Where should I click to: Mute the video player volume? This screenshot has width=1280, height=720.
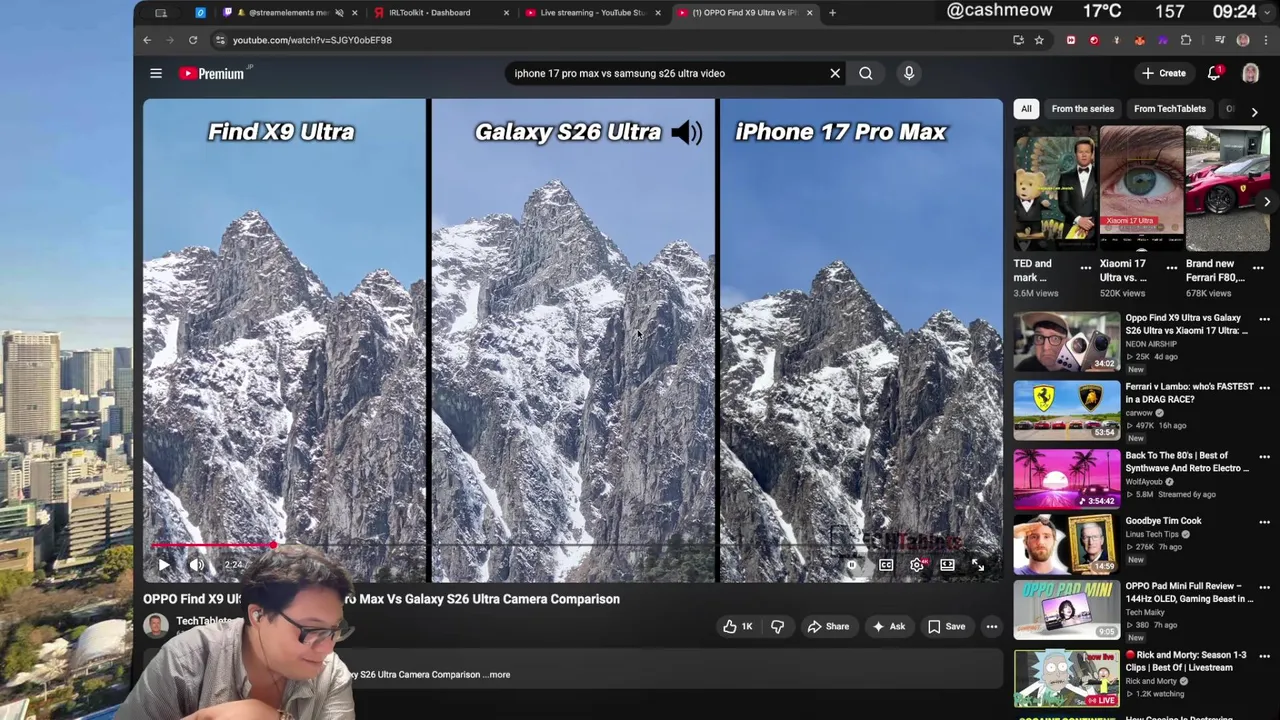click(197, 565)
